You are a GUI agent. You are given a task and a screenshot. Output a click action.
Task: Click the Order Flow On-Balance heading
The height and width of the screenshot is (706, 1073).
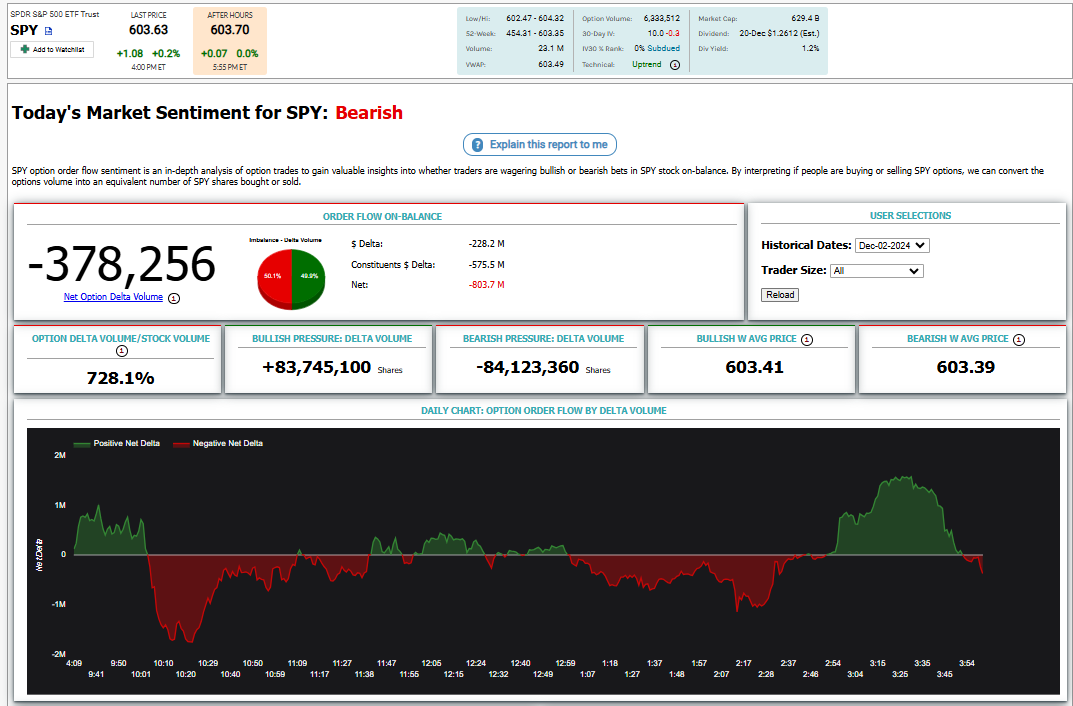(x=383, y=217)
